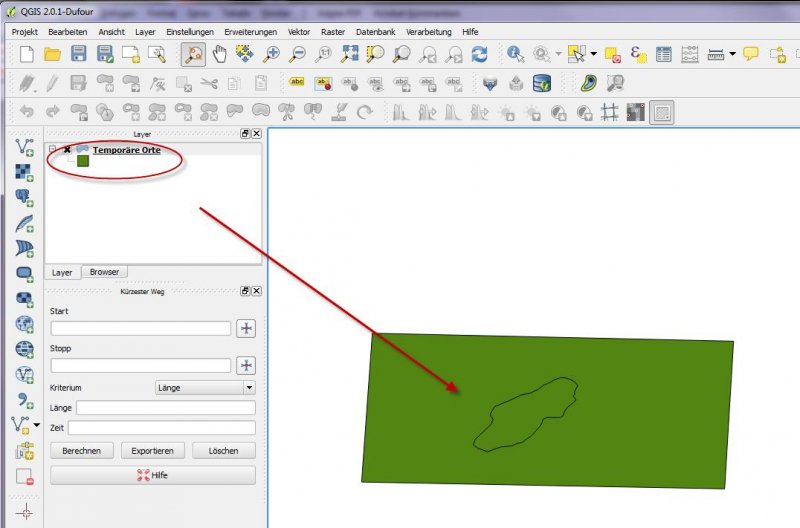
Task: Click the Refresh map icon
Action: coord(480,54)
